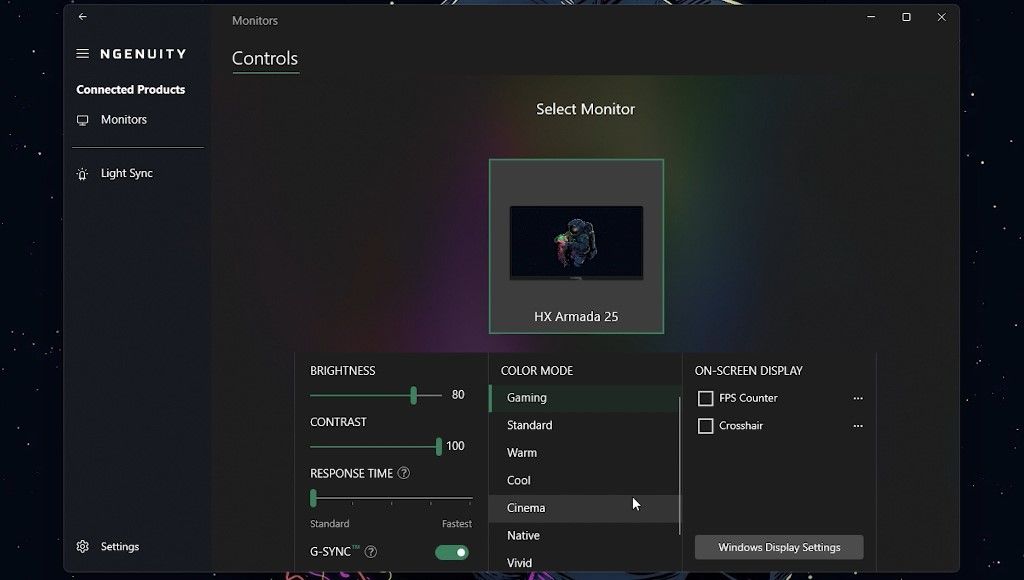Click the Color Mode list scrollbar
This screenshot has width=1024, height=580.
point(680,465)
